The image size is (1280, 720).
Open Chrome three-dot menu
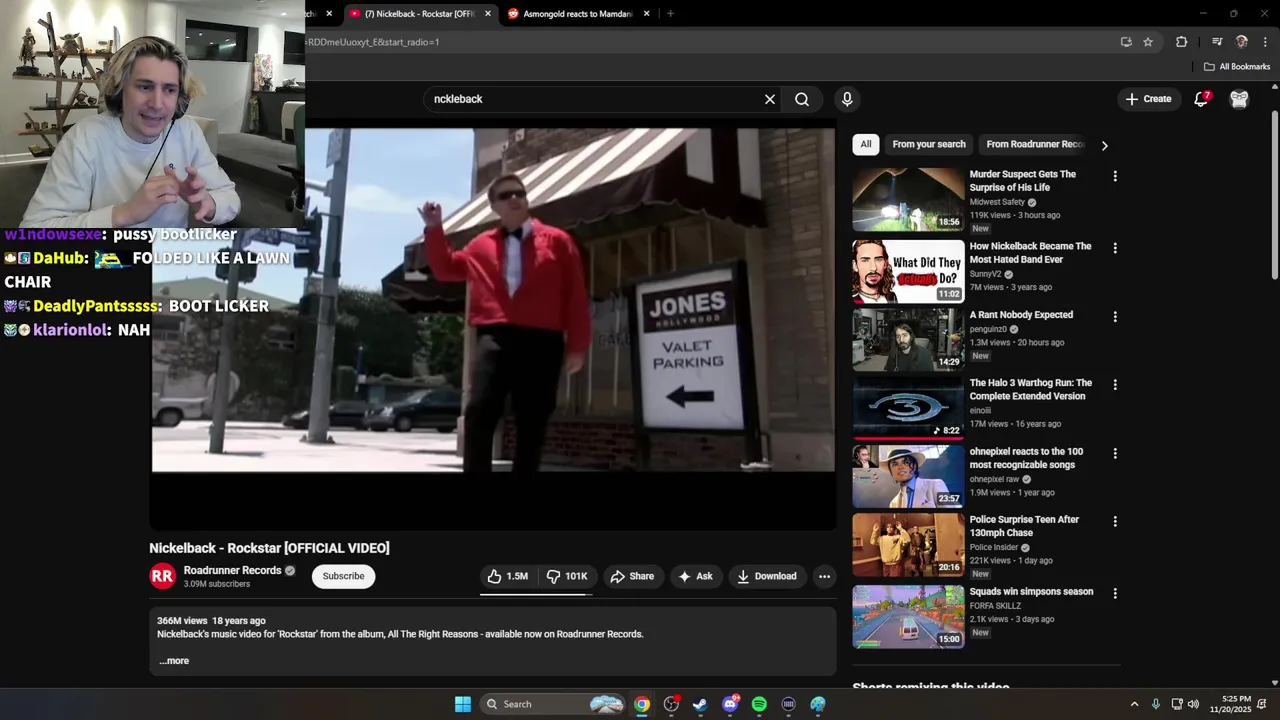coord(1265,42)
